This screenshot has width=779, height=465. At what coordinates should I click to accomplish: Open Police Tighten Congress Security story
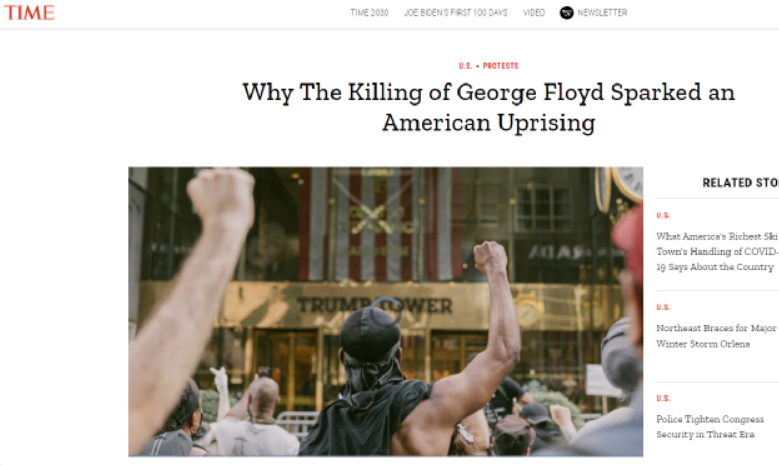pyautogui.click(x=710, y=426)
